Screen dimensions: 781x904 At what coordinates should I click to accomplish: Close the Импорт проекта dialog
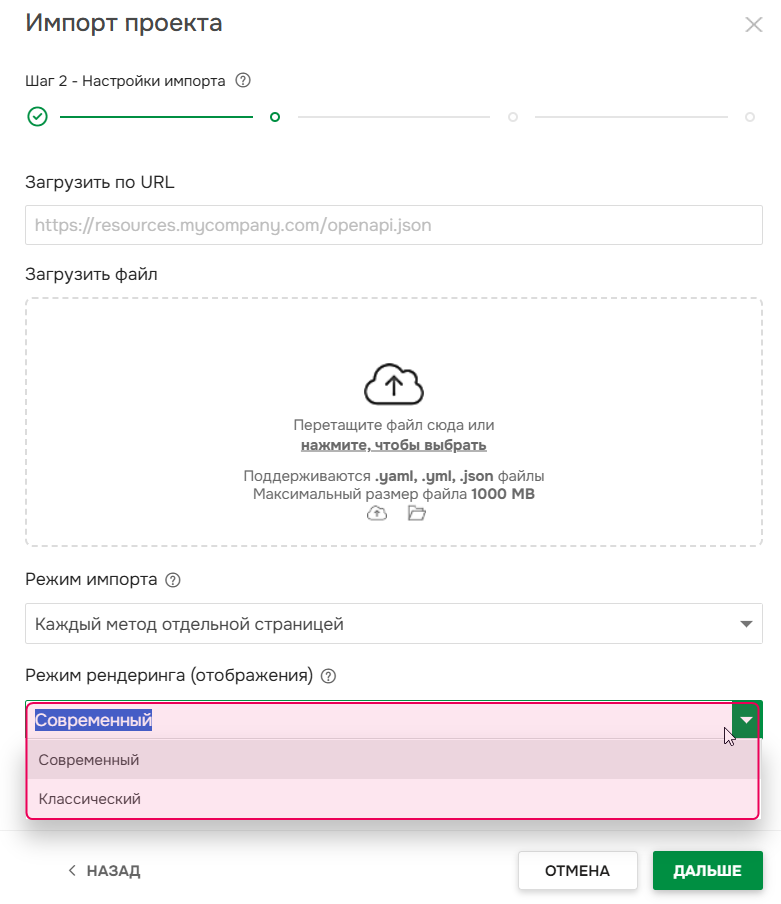[754, 24]
